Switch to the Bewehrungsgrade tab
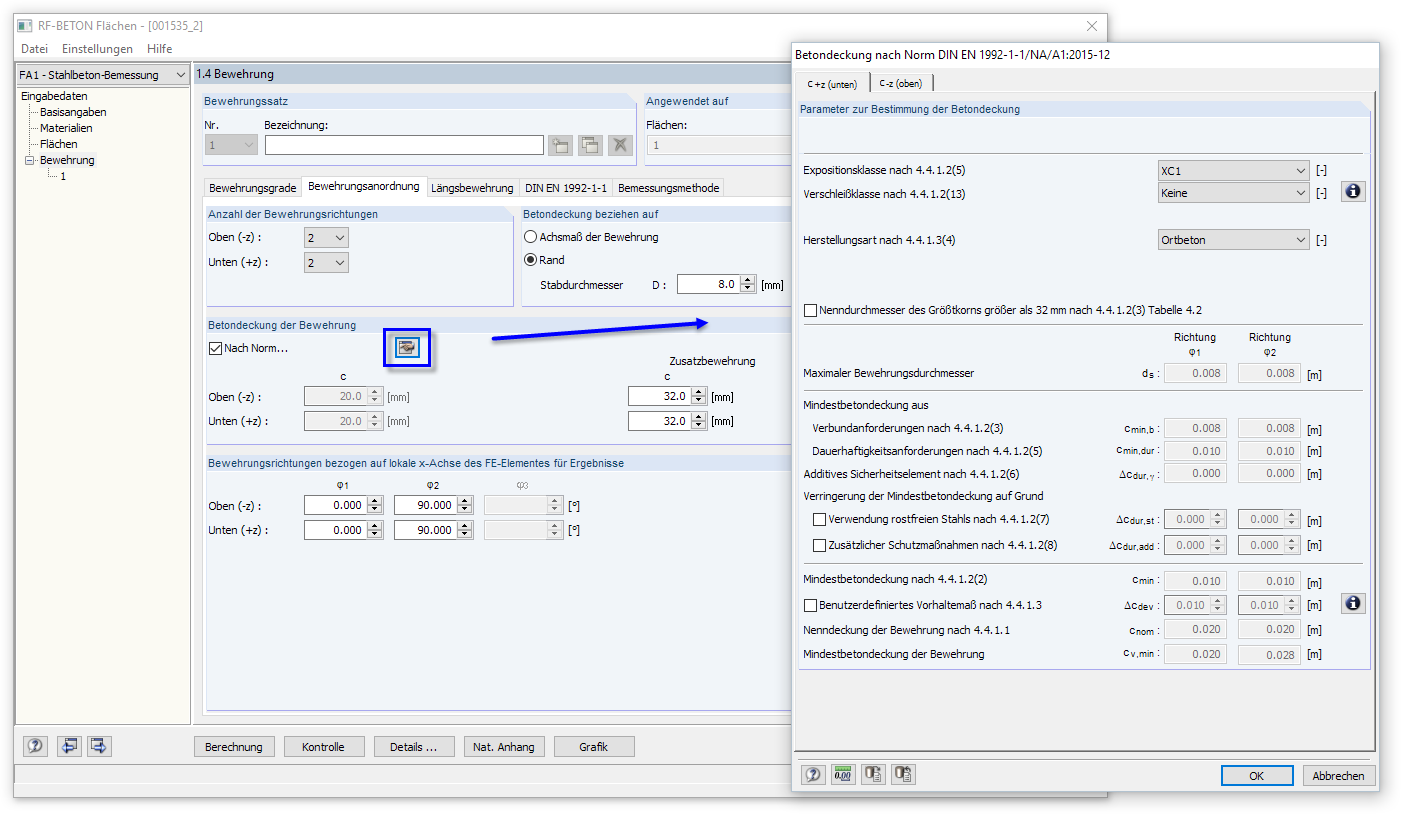This screenshot has width=1401, height=814. [252, 188]
